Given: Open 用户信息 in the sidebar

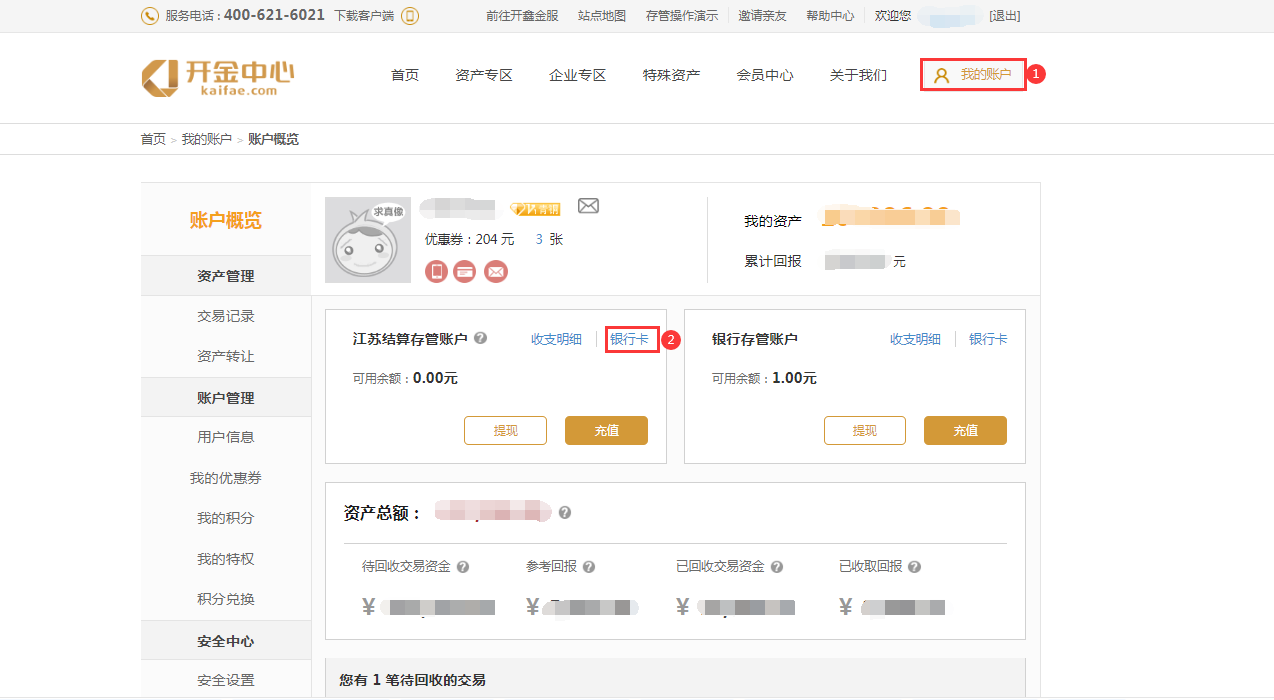Looking at the screenshot, I should click(x=226, y=437).
